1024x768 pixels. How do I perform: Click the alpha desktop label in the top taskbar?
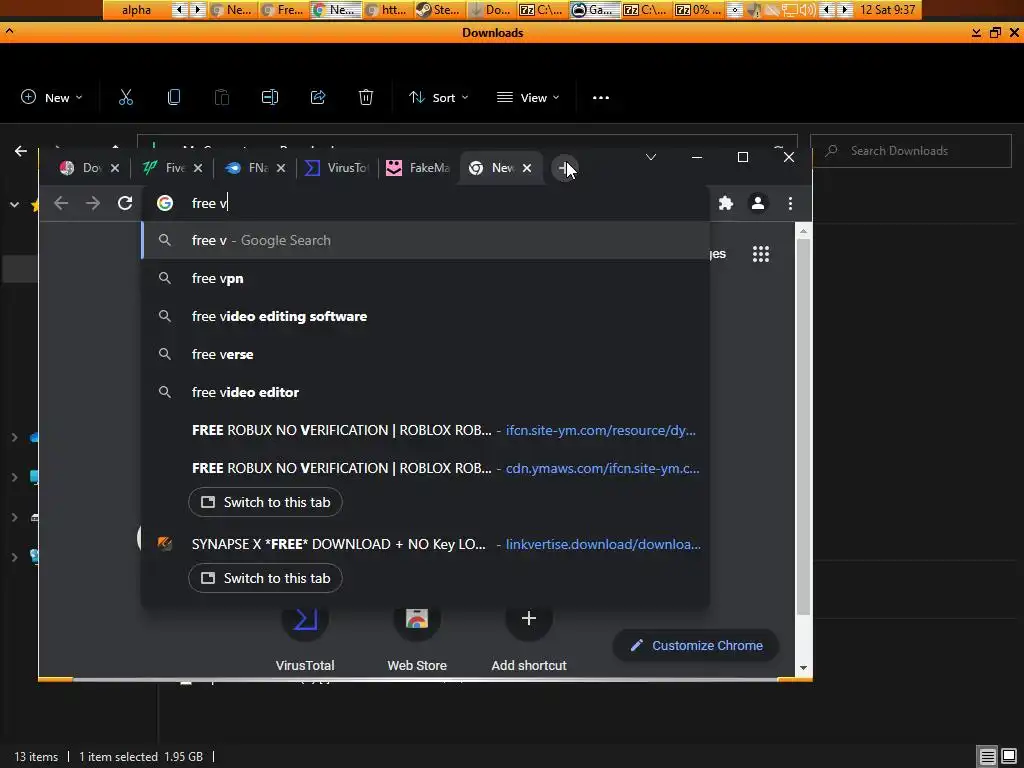(x=136, y=10)
